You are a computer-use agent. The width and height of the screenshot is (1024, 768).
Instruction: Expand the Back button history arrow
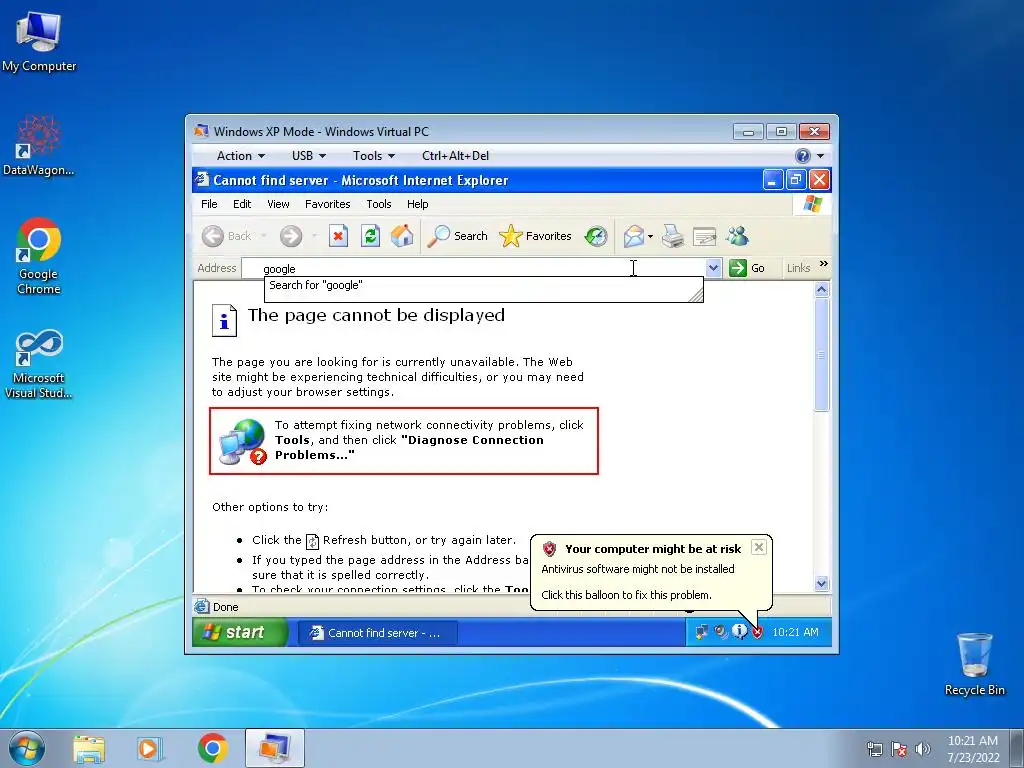coord(263,236)
